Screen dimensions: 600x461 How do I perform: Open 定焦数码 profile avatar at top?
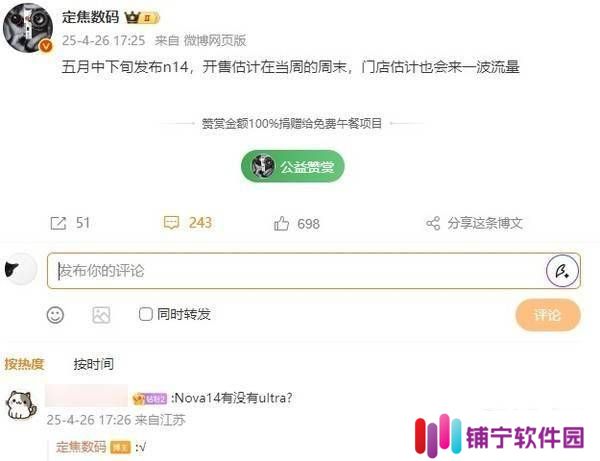(x=28, y=27)
